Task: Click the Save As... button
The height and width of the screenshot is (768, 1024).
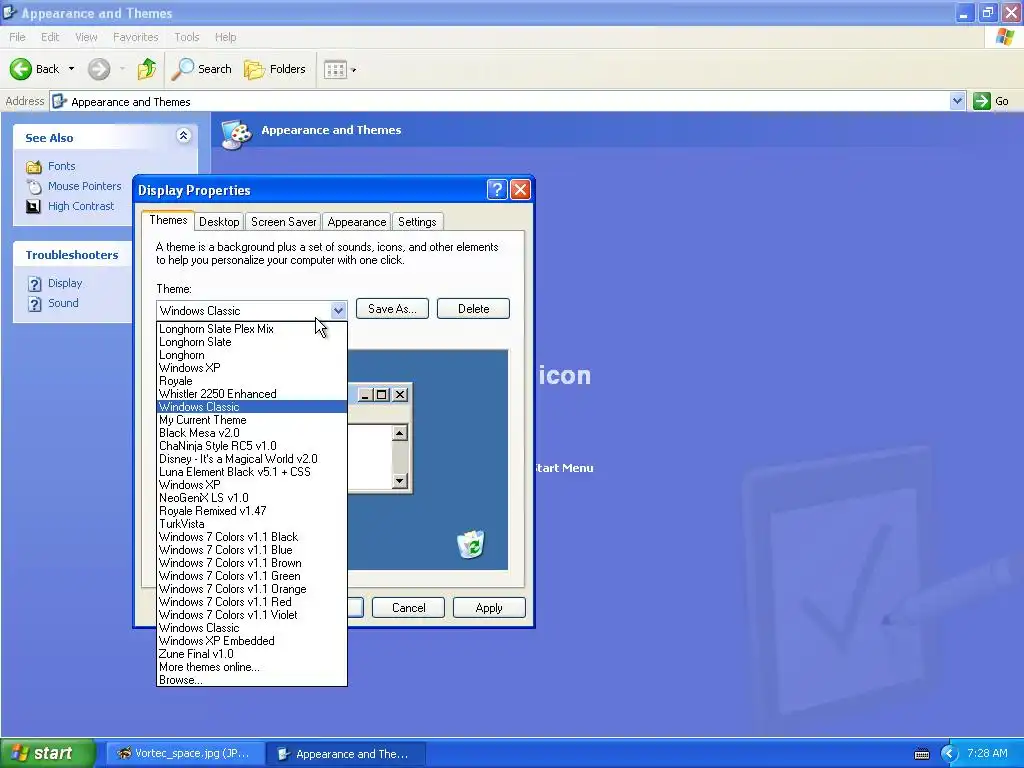Action: 392,309
